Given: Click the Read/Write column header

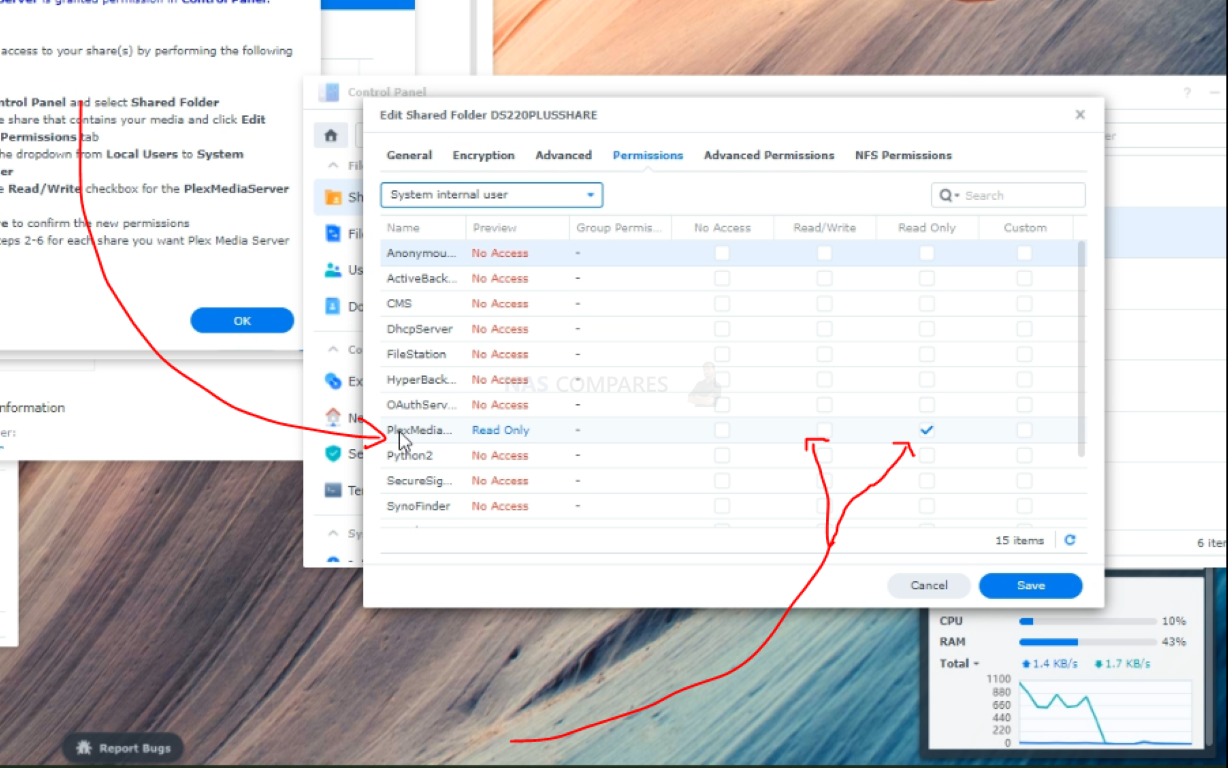Looking at the screenshot, I should [825, 228].
